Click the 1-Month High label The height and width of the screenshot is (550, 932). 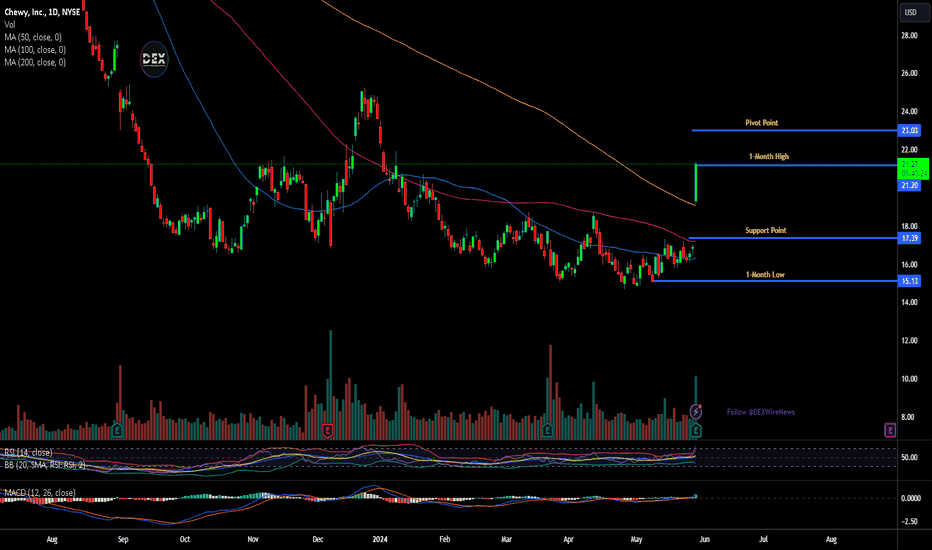(769, 156)
